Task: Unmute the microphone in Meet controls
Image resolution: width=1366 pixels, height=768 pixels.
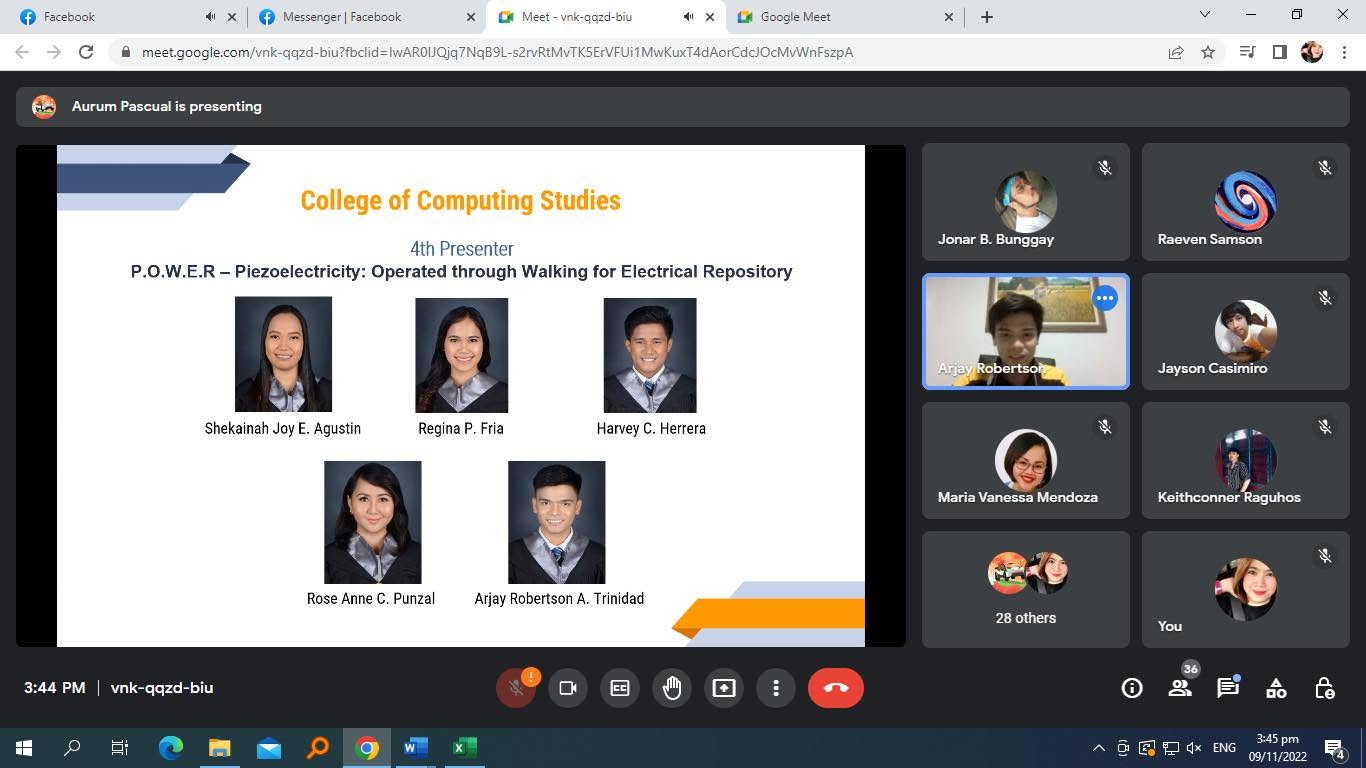Action: (x=516, y=688)
